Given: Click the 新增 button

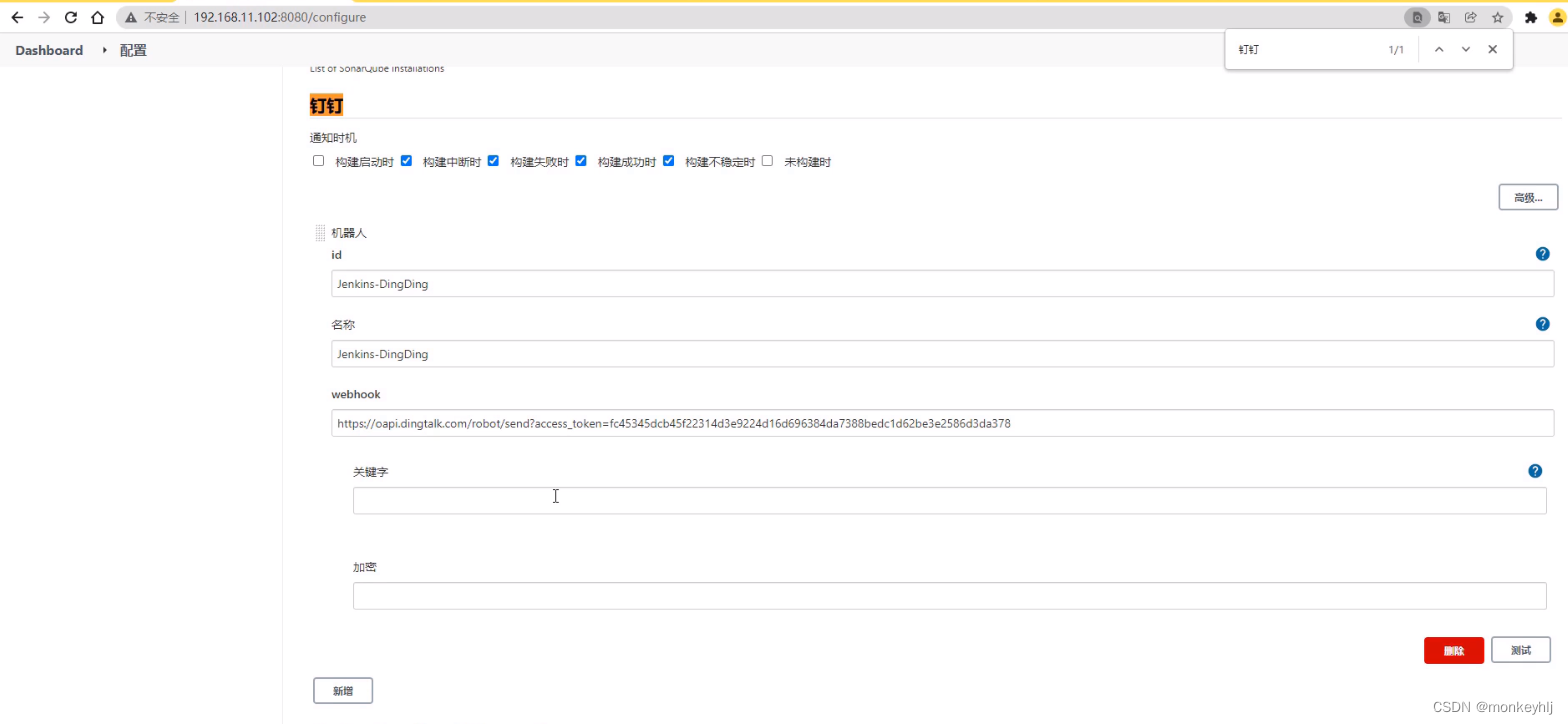Looking at the screenshot, I should tap(343, 691).
